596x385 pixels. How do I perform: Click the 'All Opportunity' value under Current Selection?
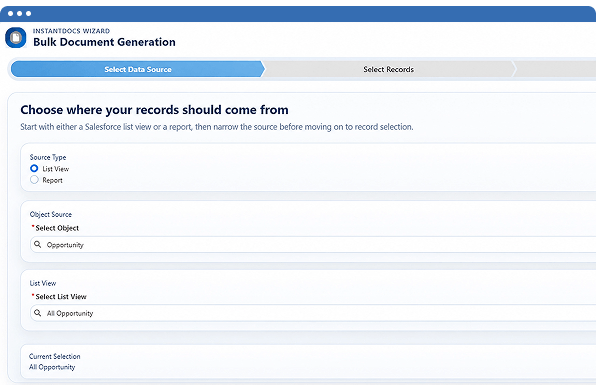tap(52, 367)
